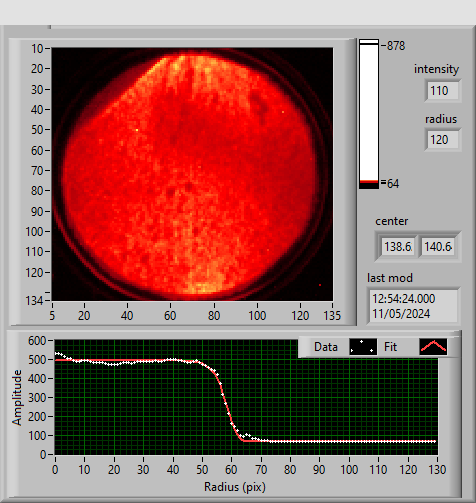Click the radius value field
476x503 pixels.
pyautogui.click(x=443, y=140)
